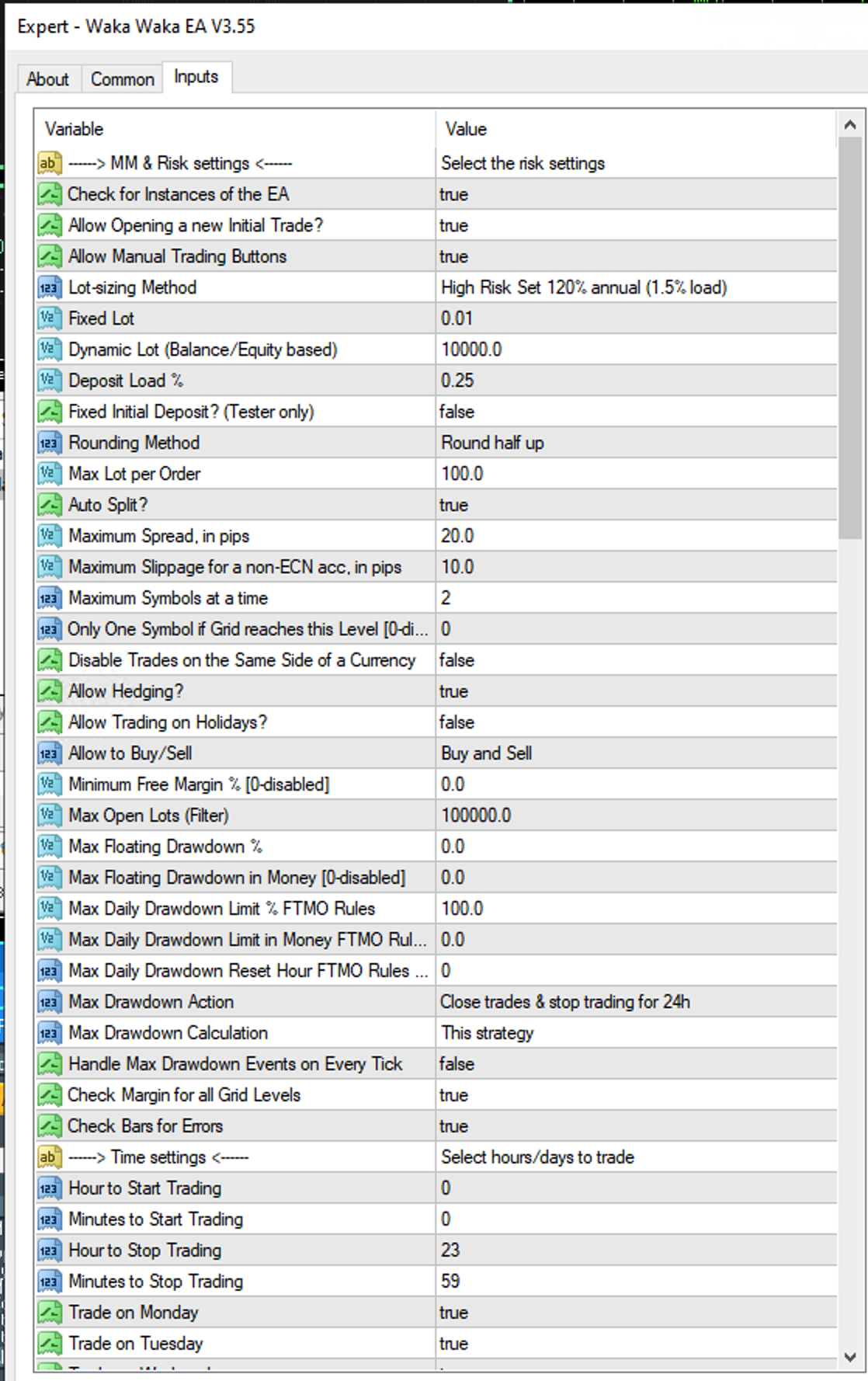This screenshot has width=868, height=1381.
Task: Click the decimal icon beside Fixed Lot
Action: point(49,318)
